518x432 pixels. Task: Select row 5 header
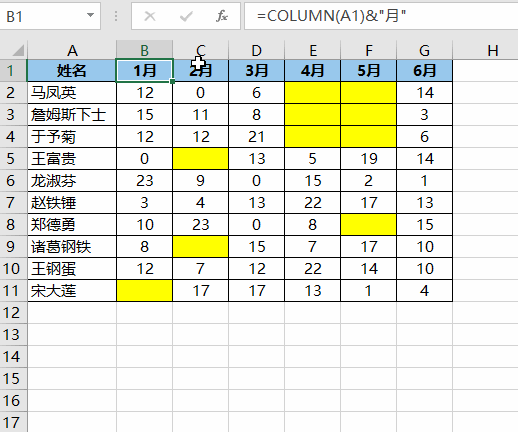(13, 159)
